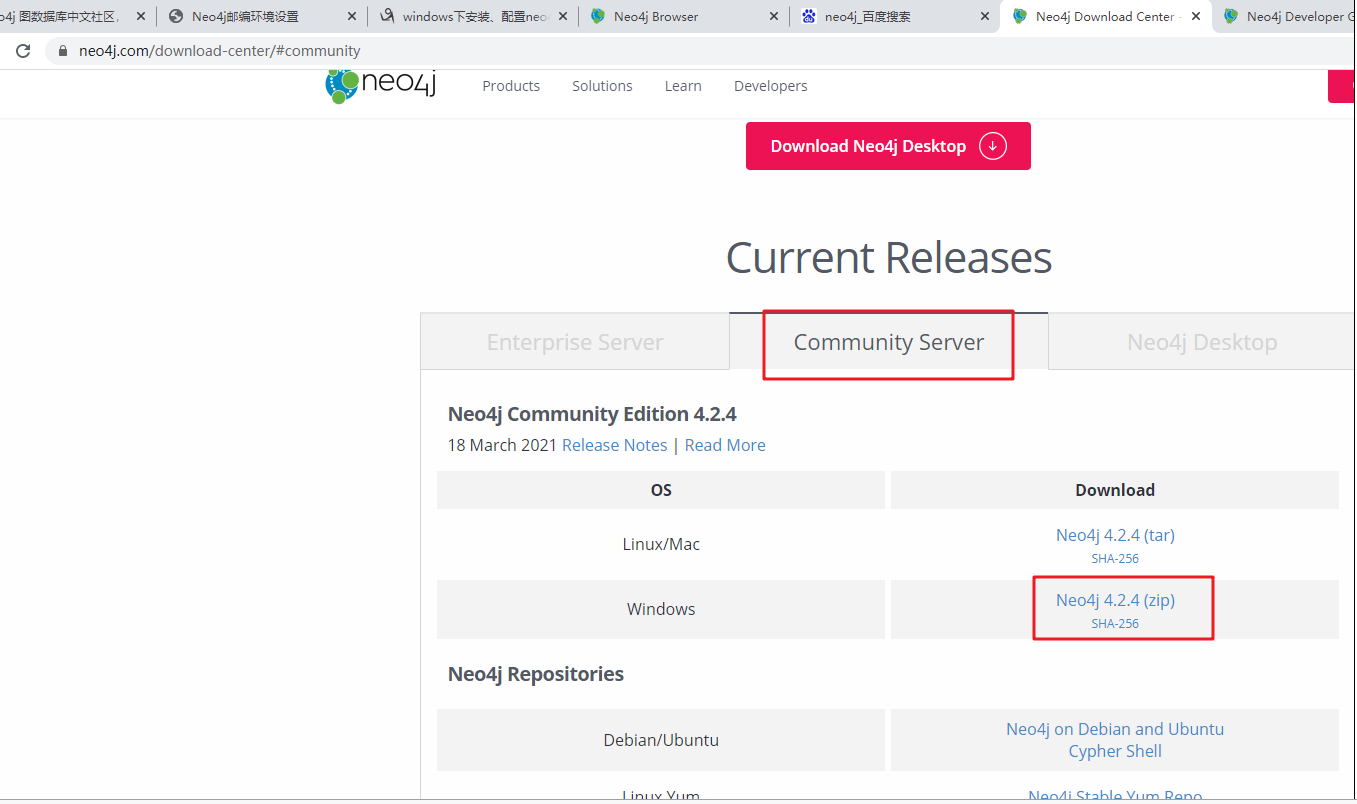The image size is (1357, 804).
Task: Select the Enterprise Server releases tab
Action: [575, 342]
